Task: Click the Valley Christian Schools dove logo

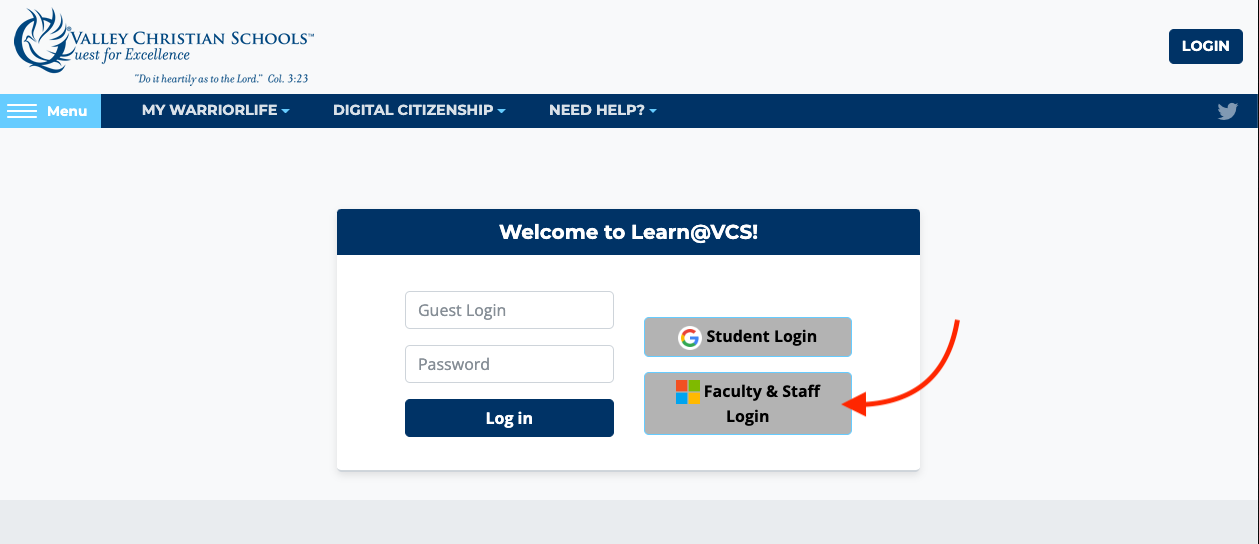Action: coord(40,42)
